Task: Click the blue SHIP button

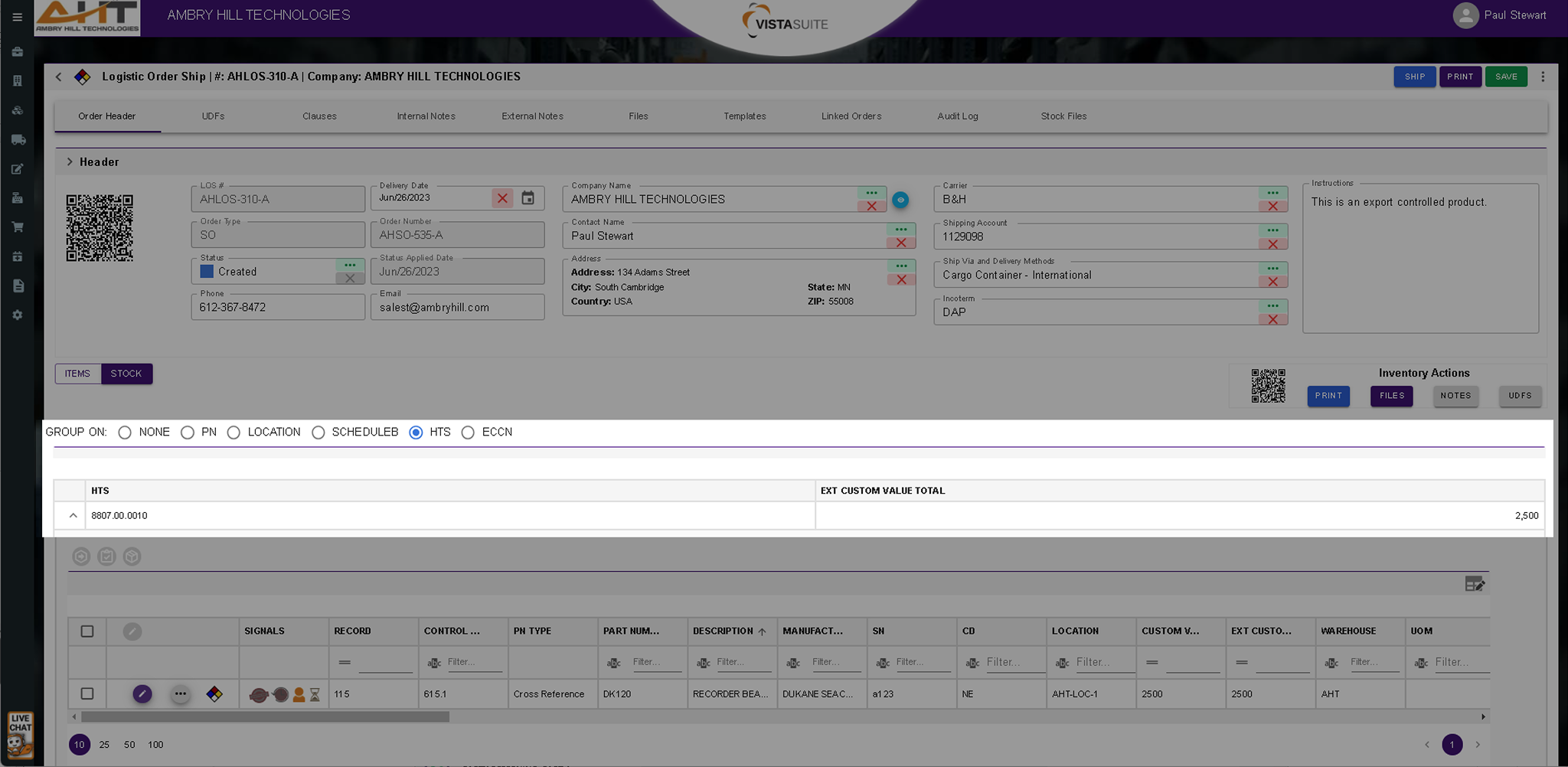Action: pyautogui.click(x=1414, y=77)
